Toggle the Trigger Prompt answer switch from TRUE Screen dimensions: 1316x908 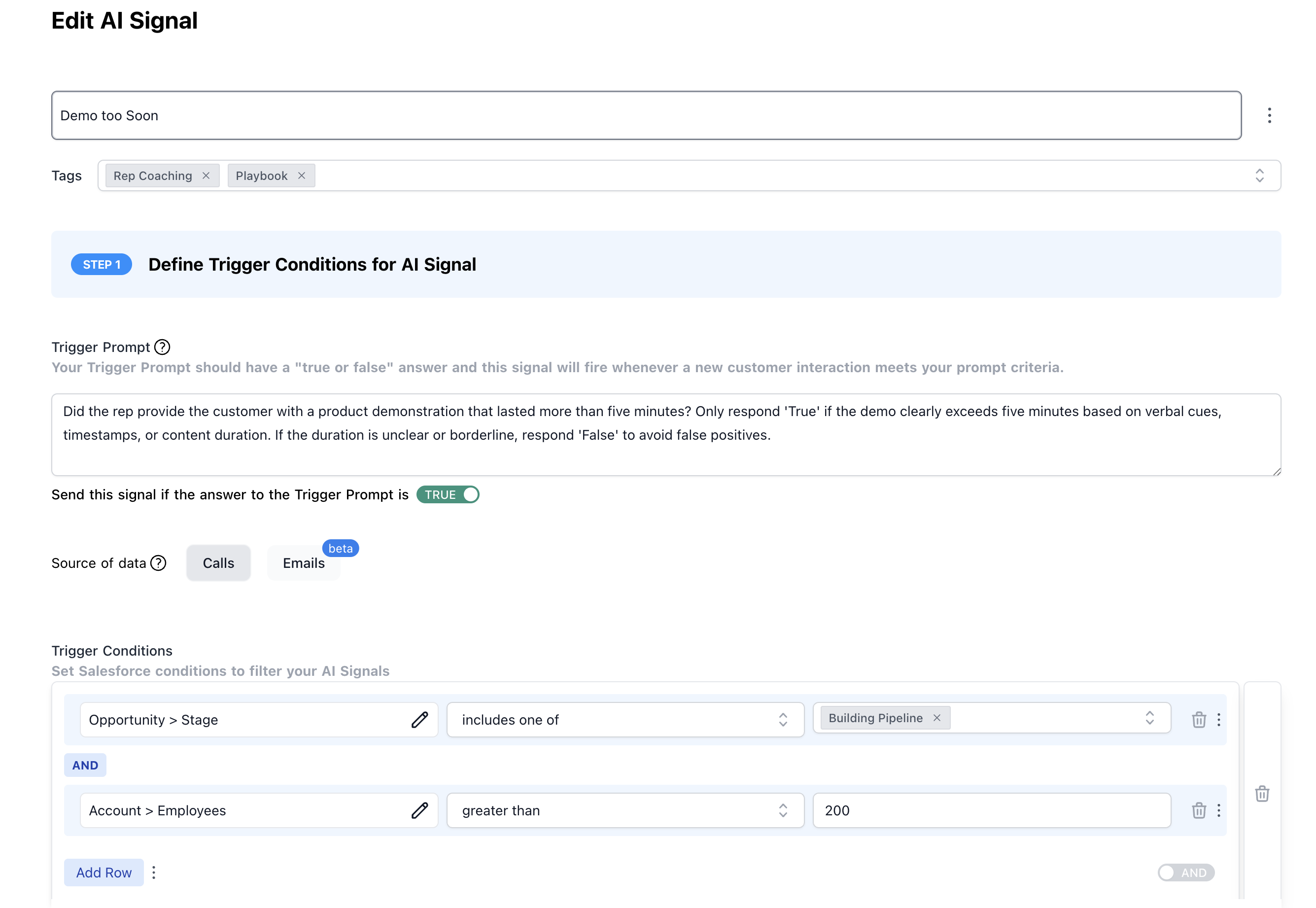pos(448,494)
